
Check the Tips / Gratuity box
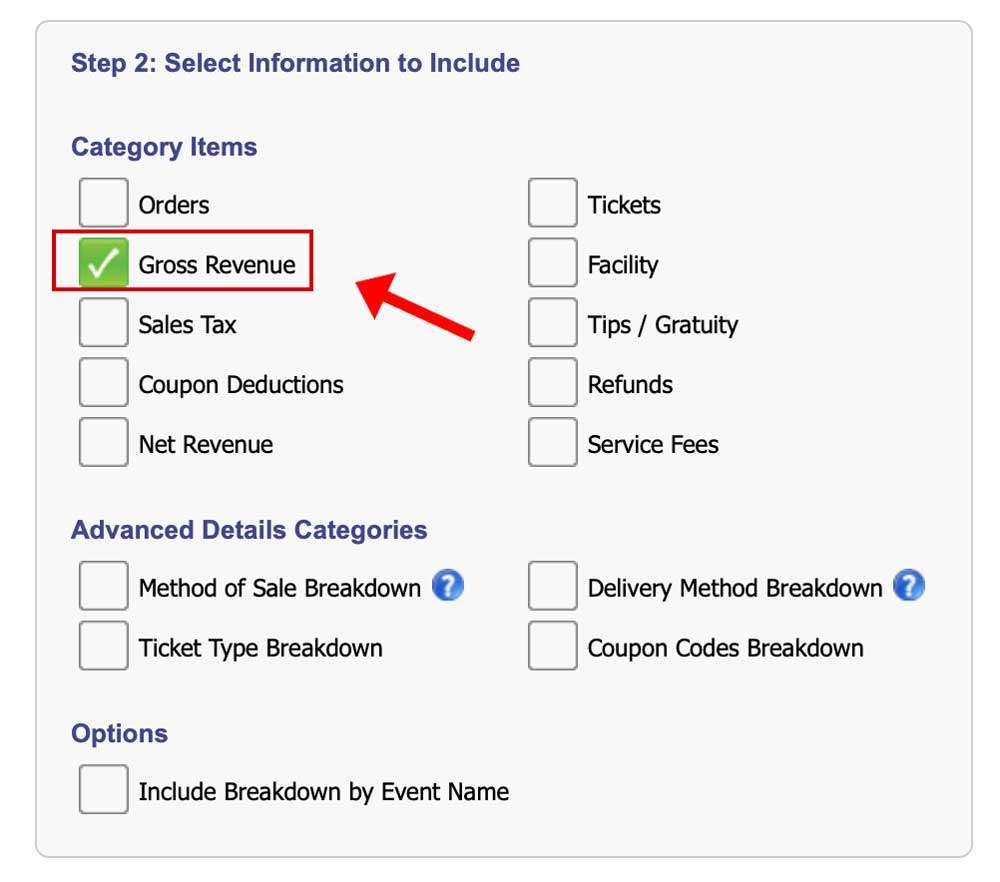(x=553, y=324)
